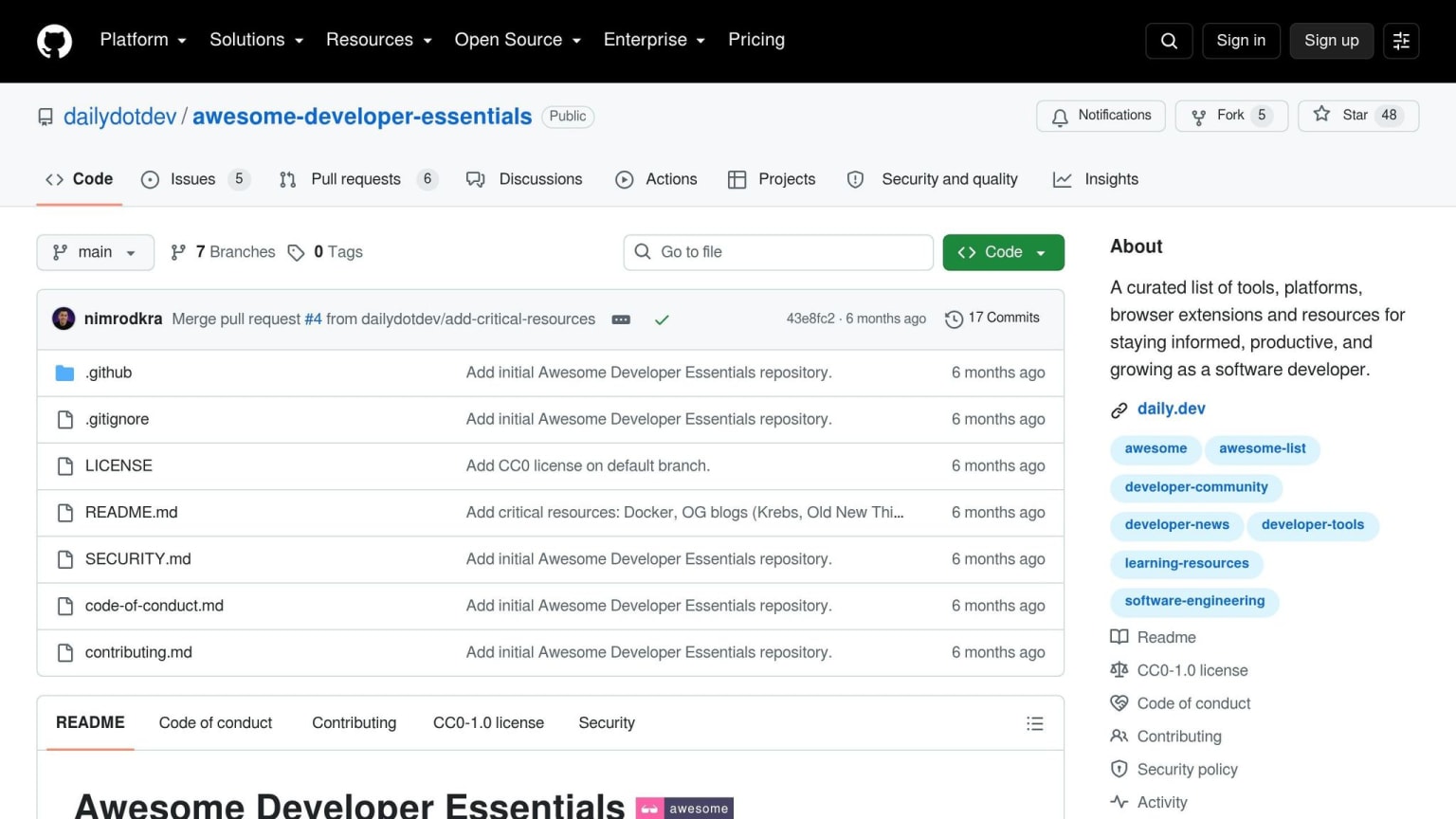Expand the Open Source menu
Screen dimensions: 1456x819
518,40
